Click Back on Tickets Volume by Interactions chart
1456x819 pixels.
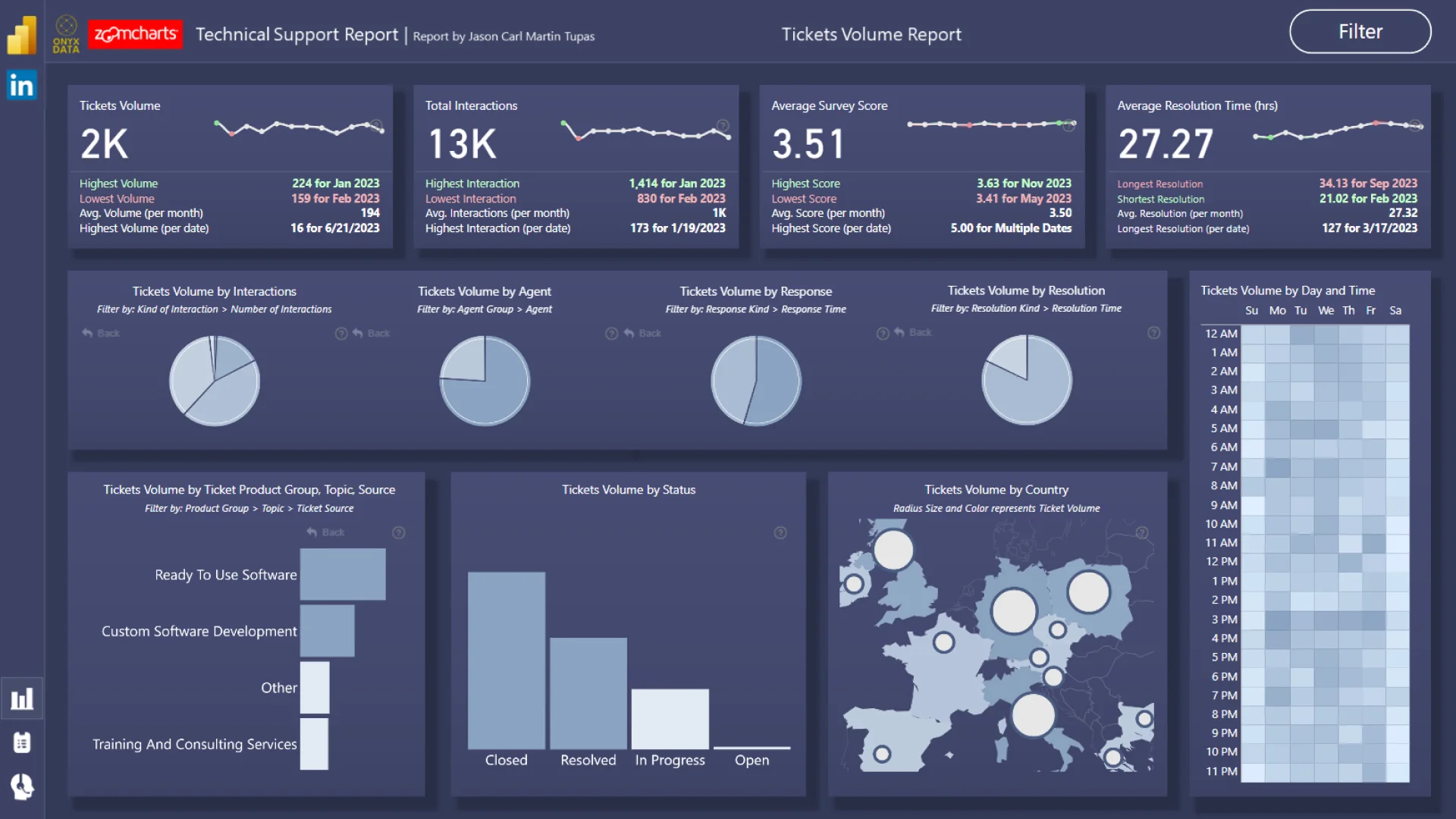[x=101, y=333]
